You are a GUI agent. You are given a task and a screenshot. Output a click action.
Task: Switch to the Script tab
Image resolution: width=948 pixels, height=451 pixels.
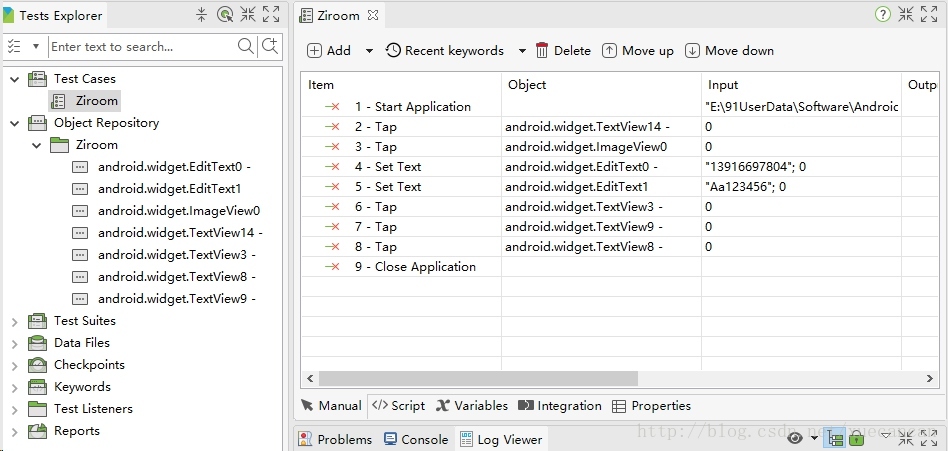coord(398,406)
